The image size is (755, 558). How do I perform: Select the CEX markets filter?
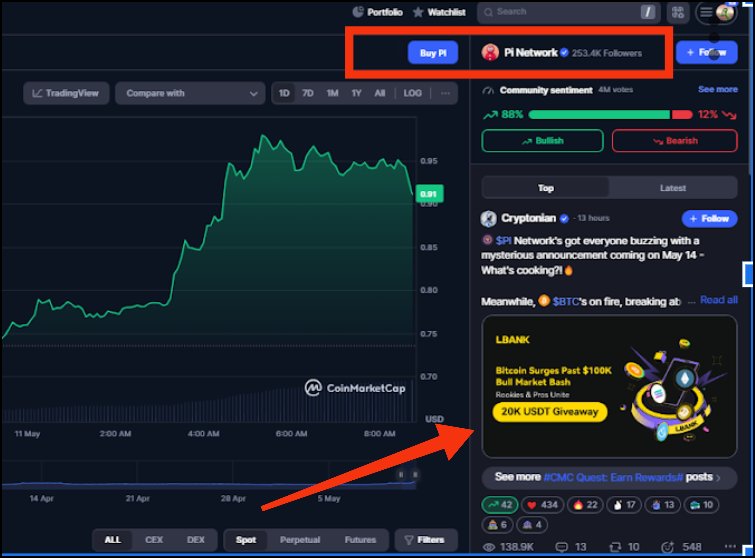click(154, 540)
